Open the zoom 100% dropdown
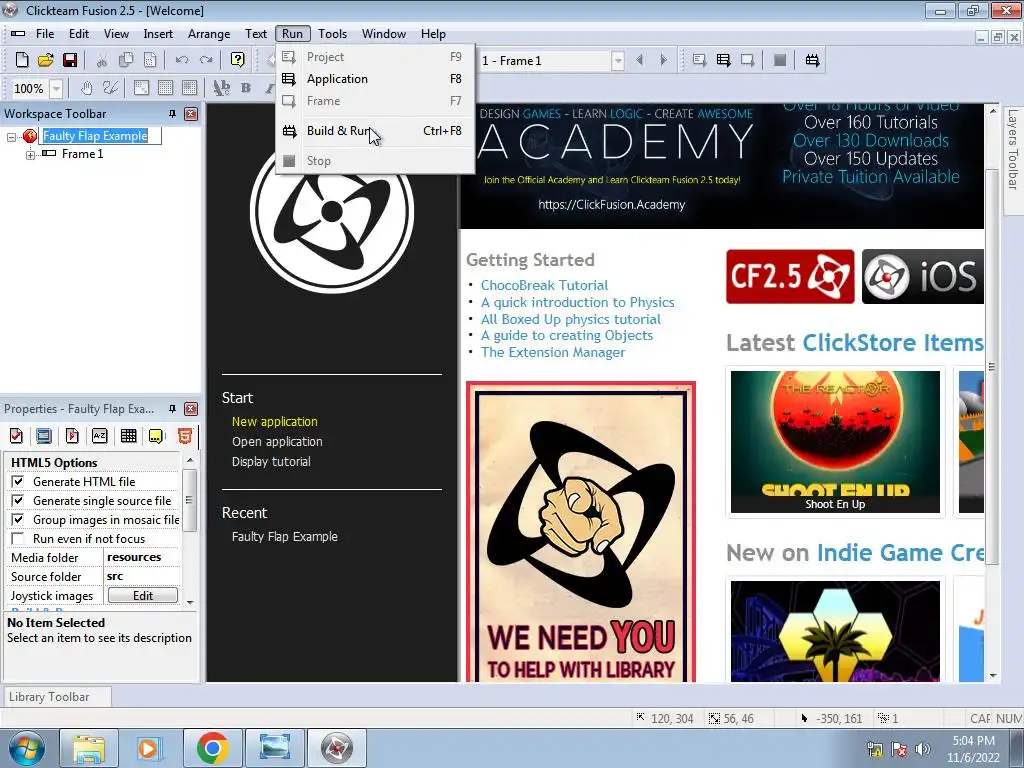Screen dimensions: 1024x768 click(57, 88)
